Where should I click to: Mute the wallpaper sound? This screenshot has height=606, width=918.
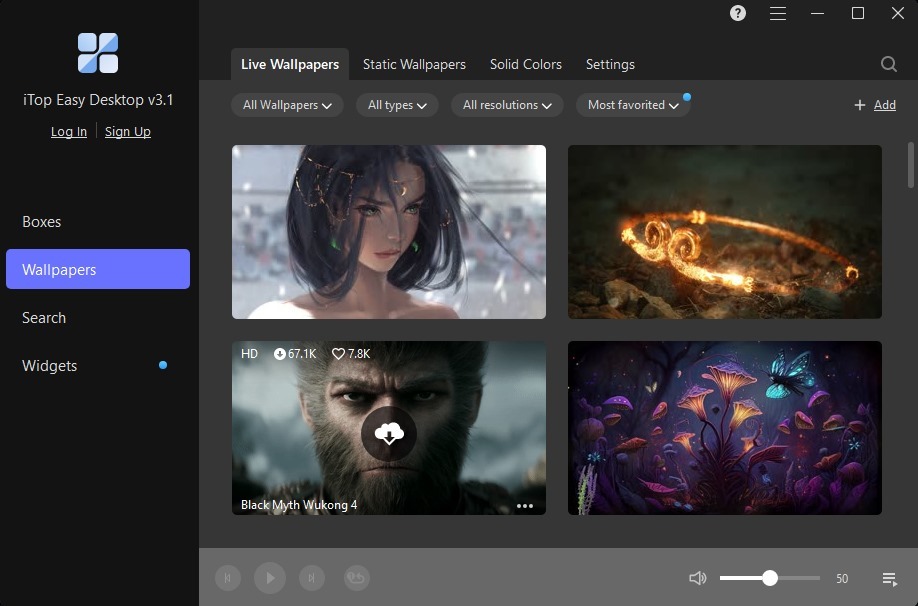[697, 578]
